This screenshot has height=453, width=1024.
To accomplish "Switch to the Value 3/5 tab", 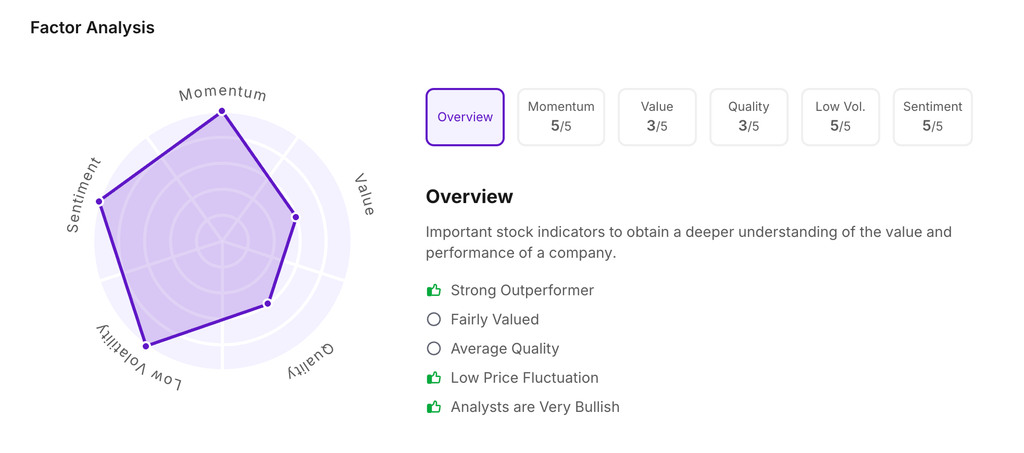I will coord(657,117).
